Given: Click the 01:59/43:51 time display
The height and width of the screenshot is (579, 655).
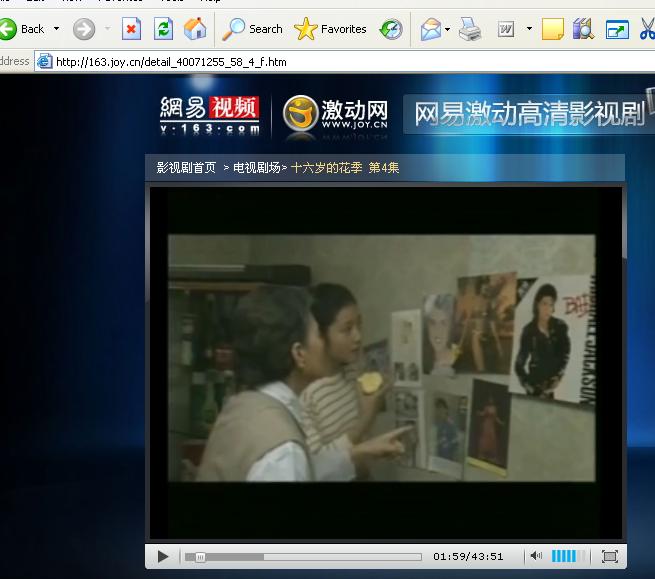Looking at the screenshot, I should pos(468,556).
